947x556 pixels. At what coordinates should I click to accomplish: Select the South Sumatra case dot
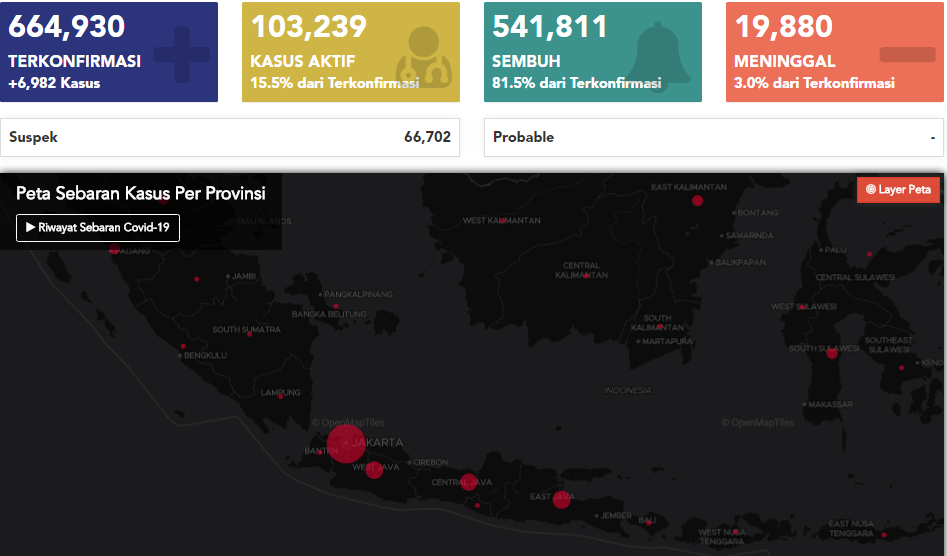tap(249, 334)
